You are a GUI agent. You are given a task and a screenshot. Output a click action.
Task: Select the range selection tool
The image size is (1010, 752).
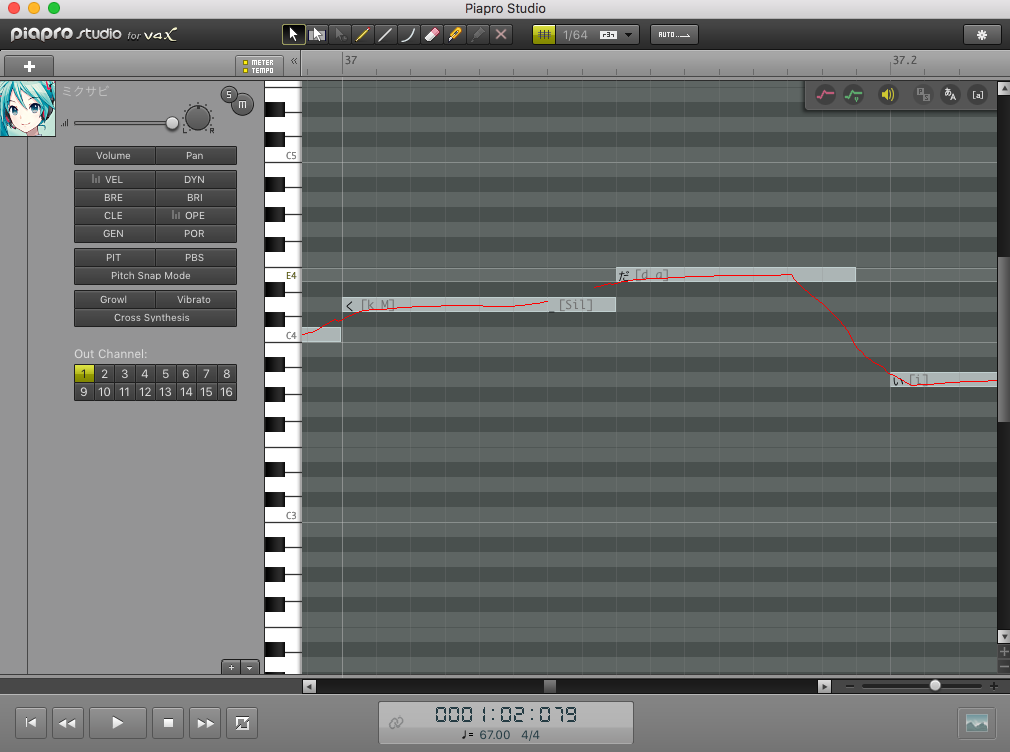pos(316,34)
